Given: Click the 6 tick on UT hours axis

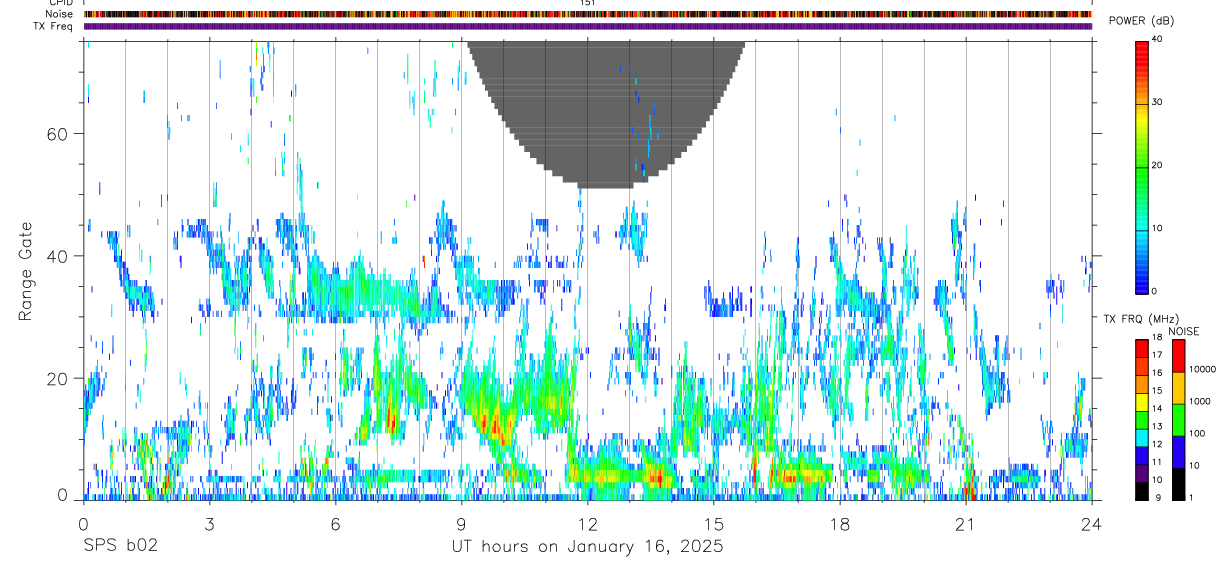Looking at the screenshot, I should pos(335,523).
